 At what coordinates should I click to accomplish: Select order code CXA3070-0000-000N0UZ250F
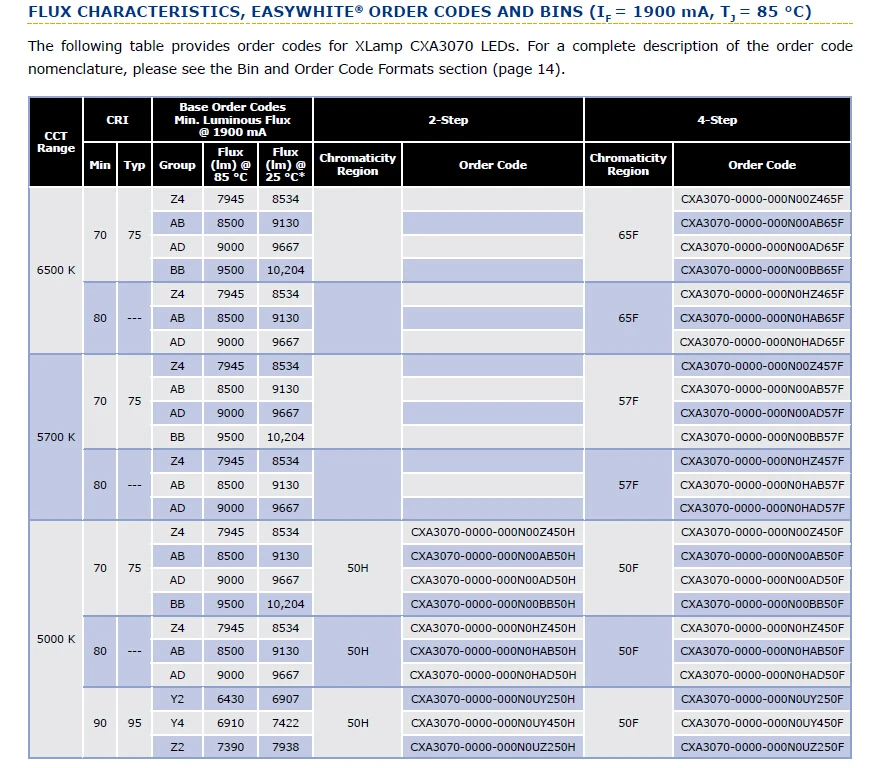point(762,747)
